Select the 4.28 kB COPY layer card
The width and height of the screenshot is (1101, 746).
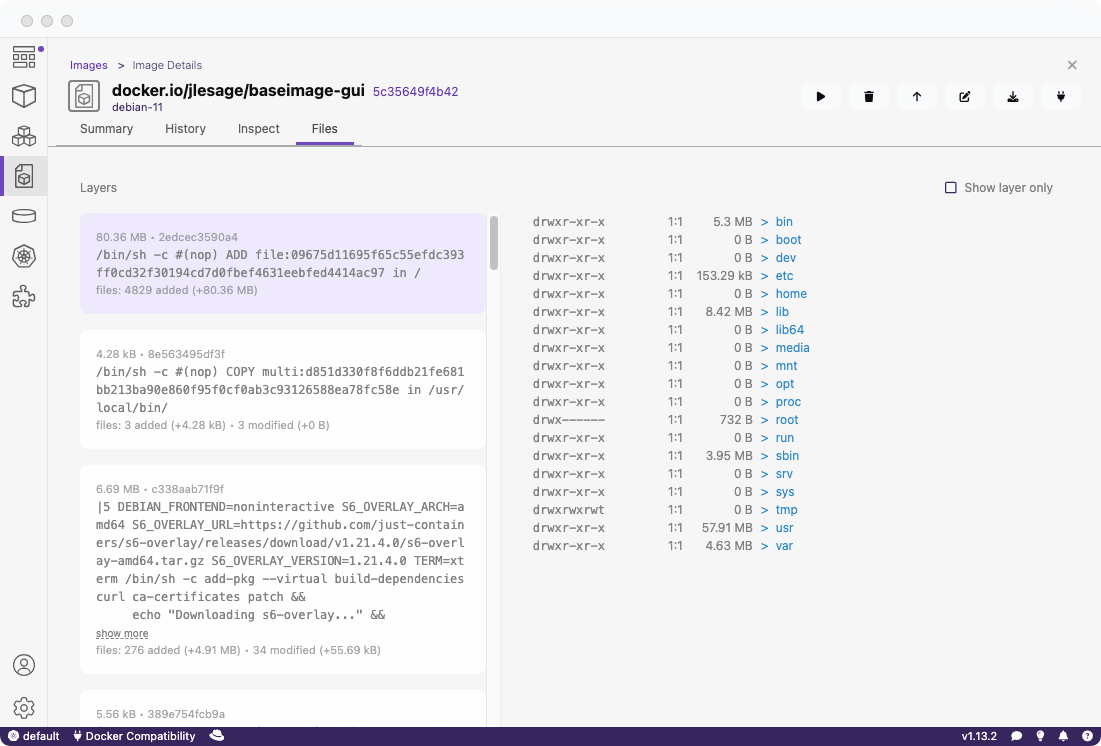[x=282, y=390]
